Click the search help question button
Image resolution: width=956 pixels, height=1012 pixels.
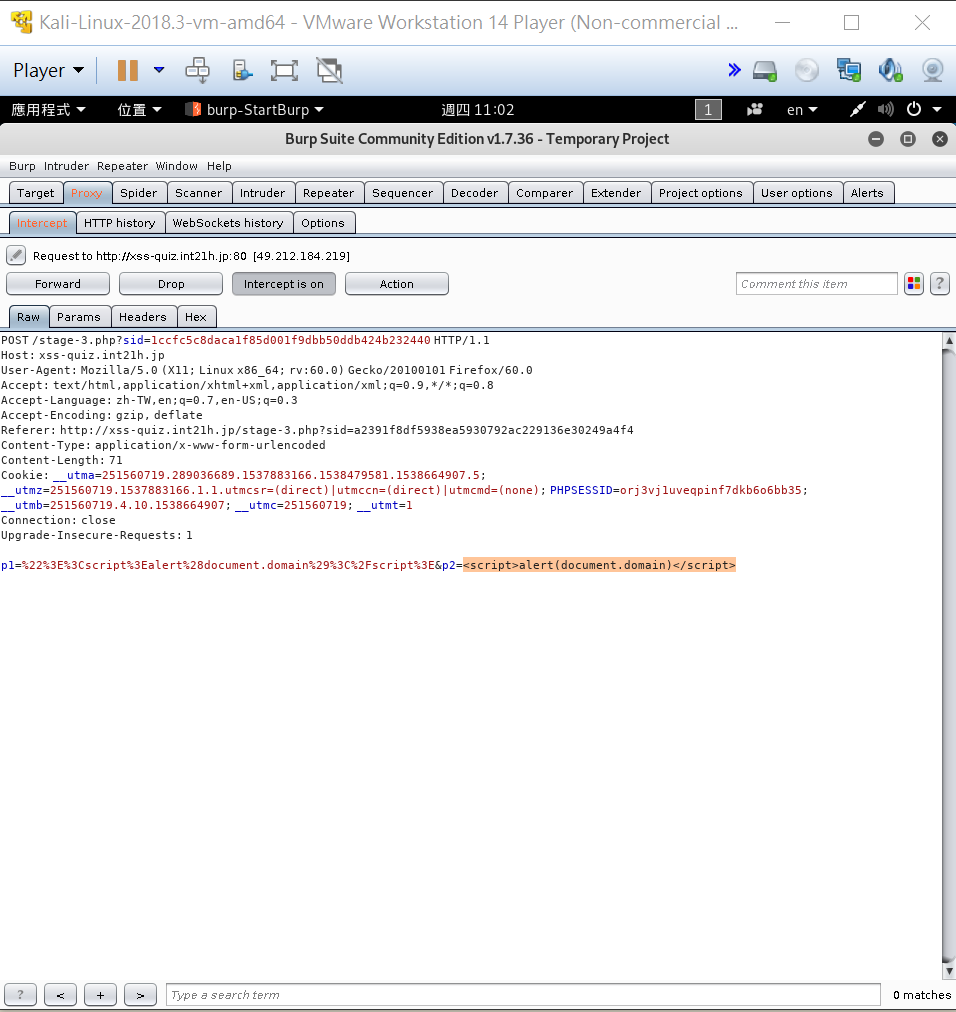click(x=21, y=995)
